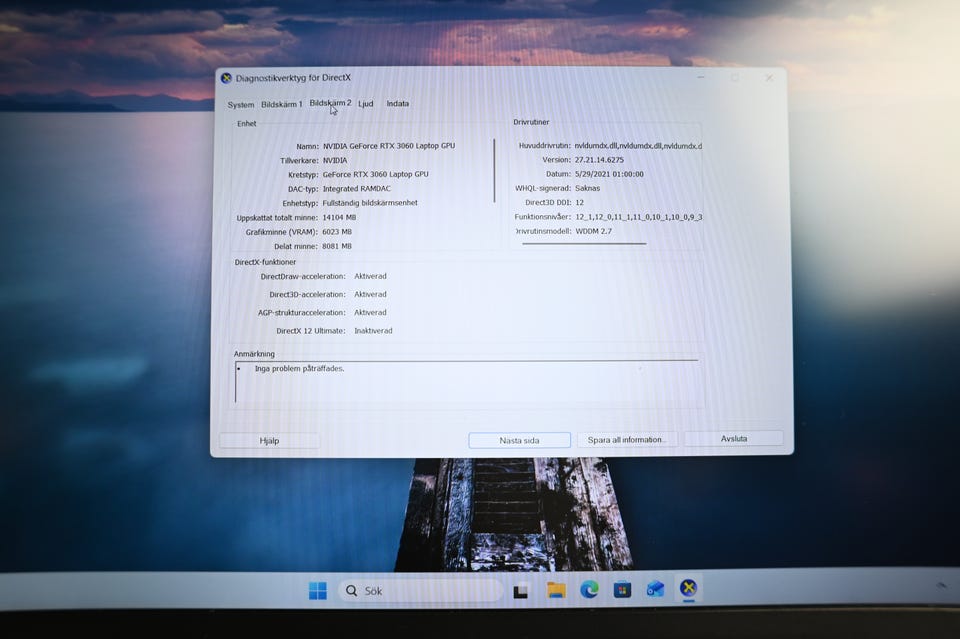The image size is (960, 639).
Task: Click the Huvuddrivrutin label
Action: [x=544, y=146]
